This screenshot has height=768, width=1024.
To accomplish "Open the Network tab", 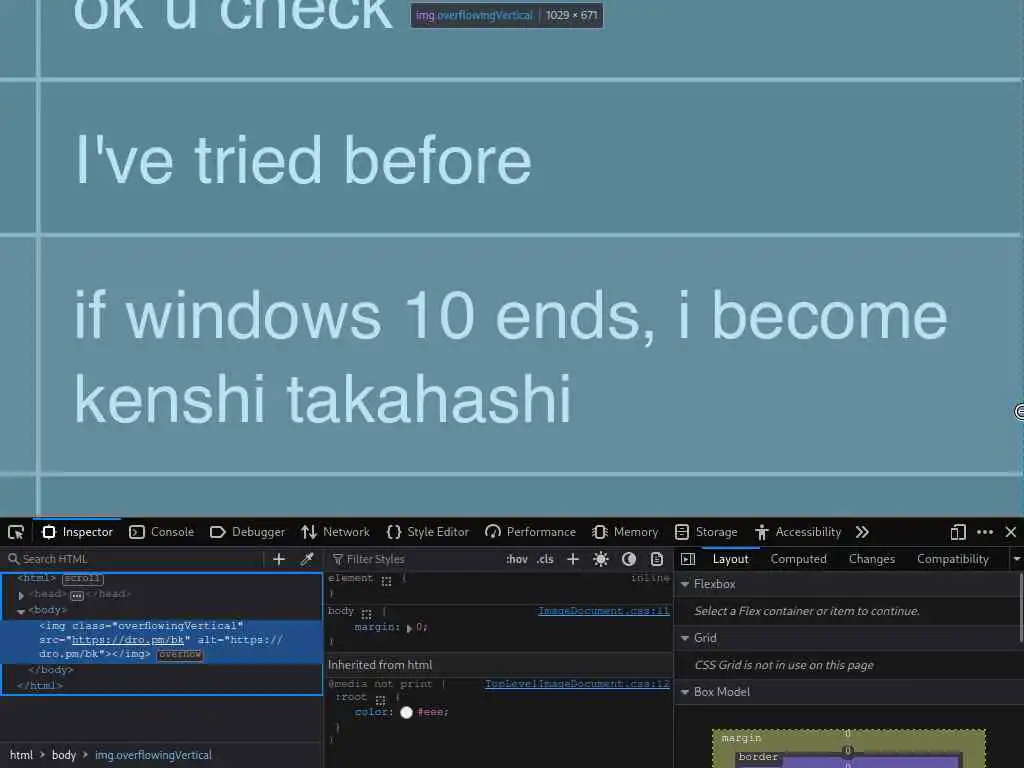I will point(336,532).
